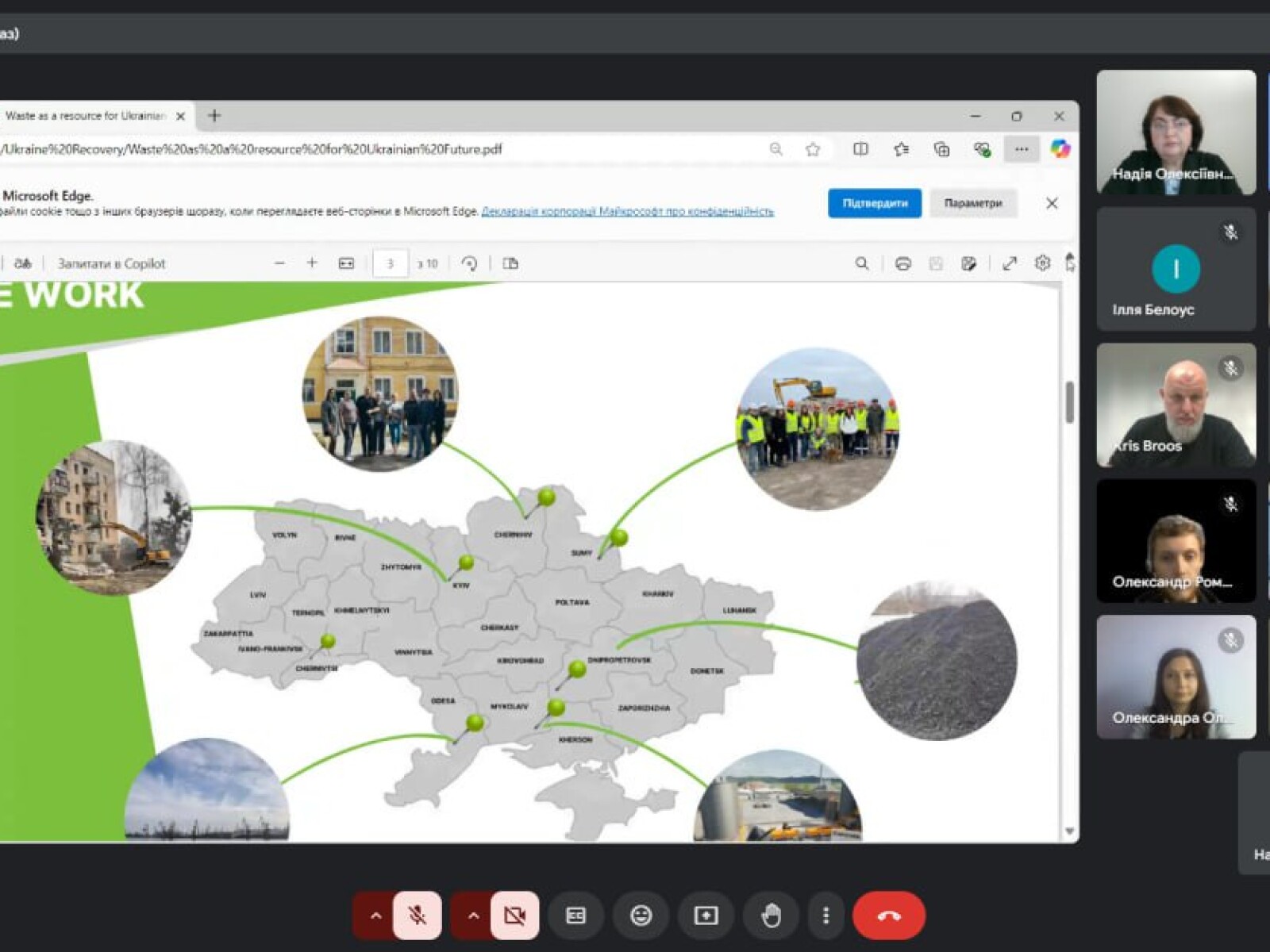Select the Ілля Белоус participant tile
Viewport: 1270px width, 952px height.
(1176, 269)
